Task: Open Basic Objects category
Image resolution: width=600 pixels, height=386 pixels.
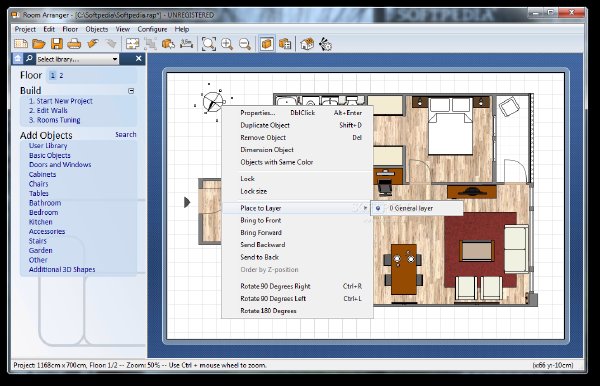Action: (x=50, y=155)
